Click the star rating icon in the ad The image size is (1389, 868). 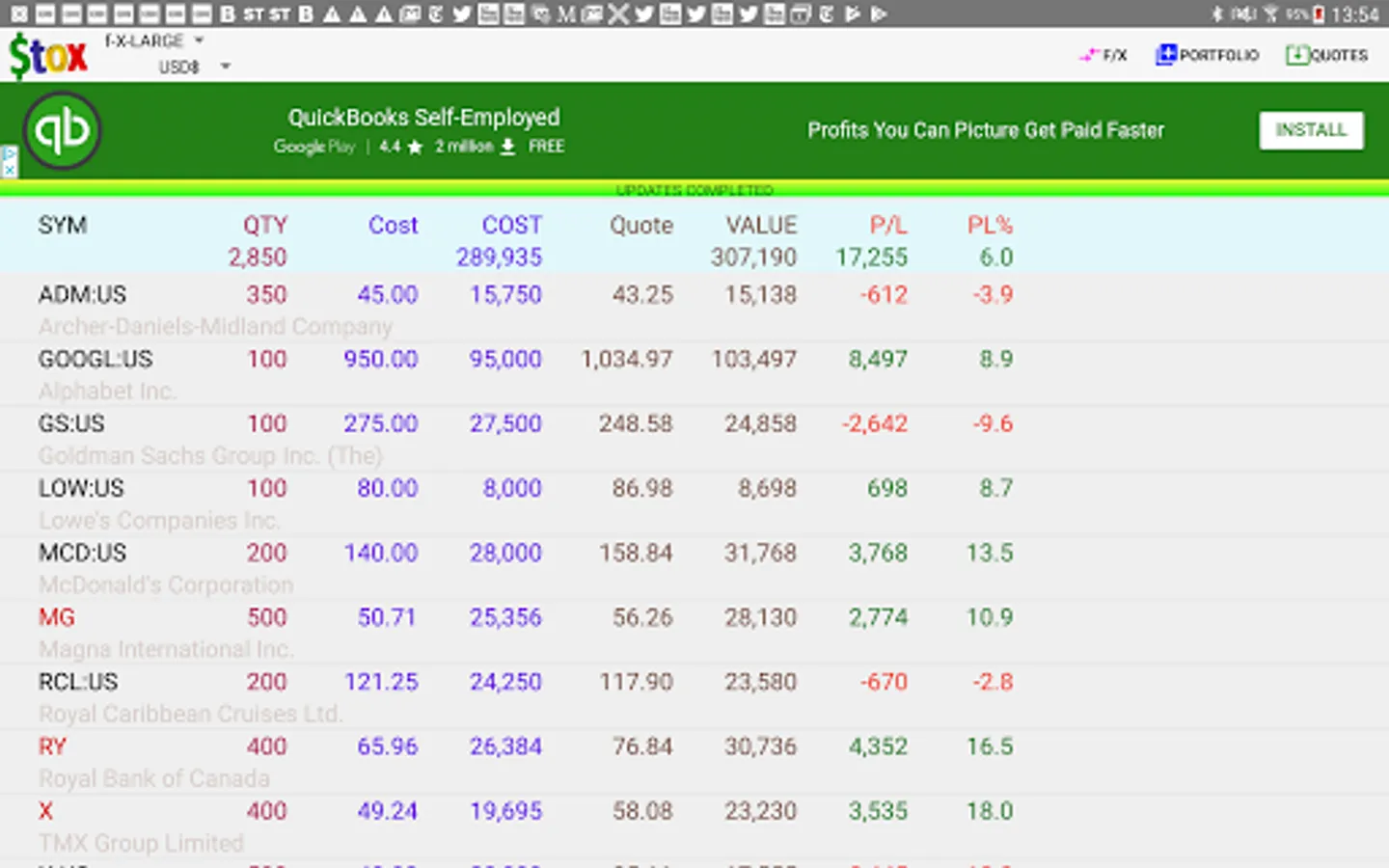point(415,147)
